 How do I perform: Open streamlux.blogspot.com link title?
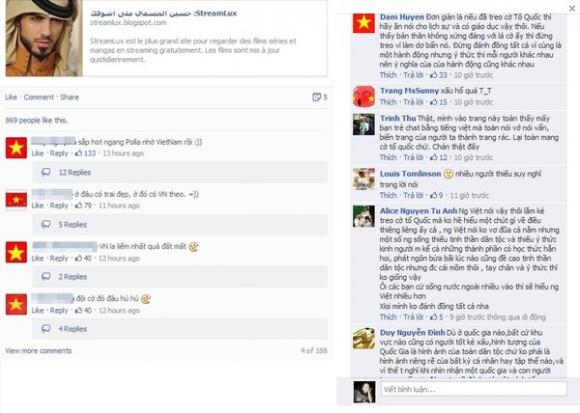tap(163, 13)
